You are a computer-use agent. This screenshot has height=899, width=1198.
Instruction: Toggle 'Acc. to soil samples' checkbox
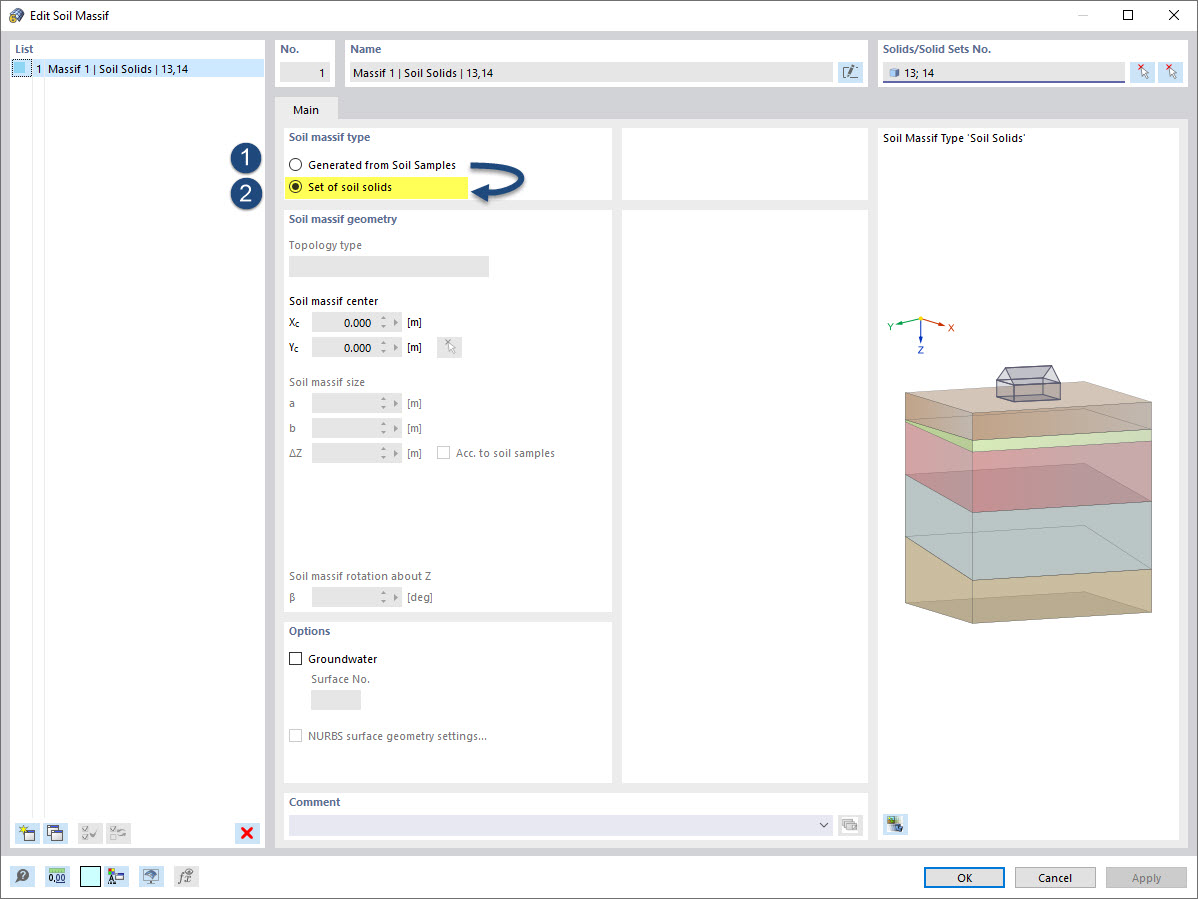pos(443,453)
